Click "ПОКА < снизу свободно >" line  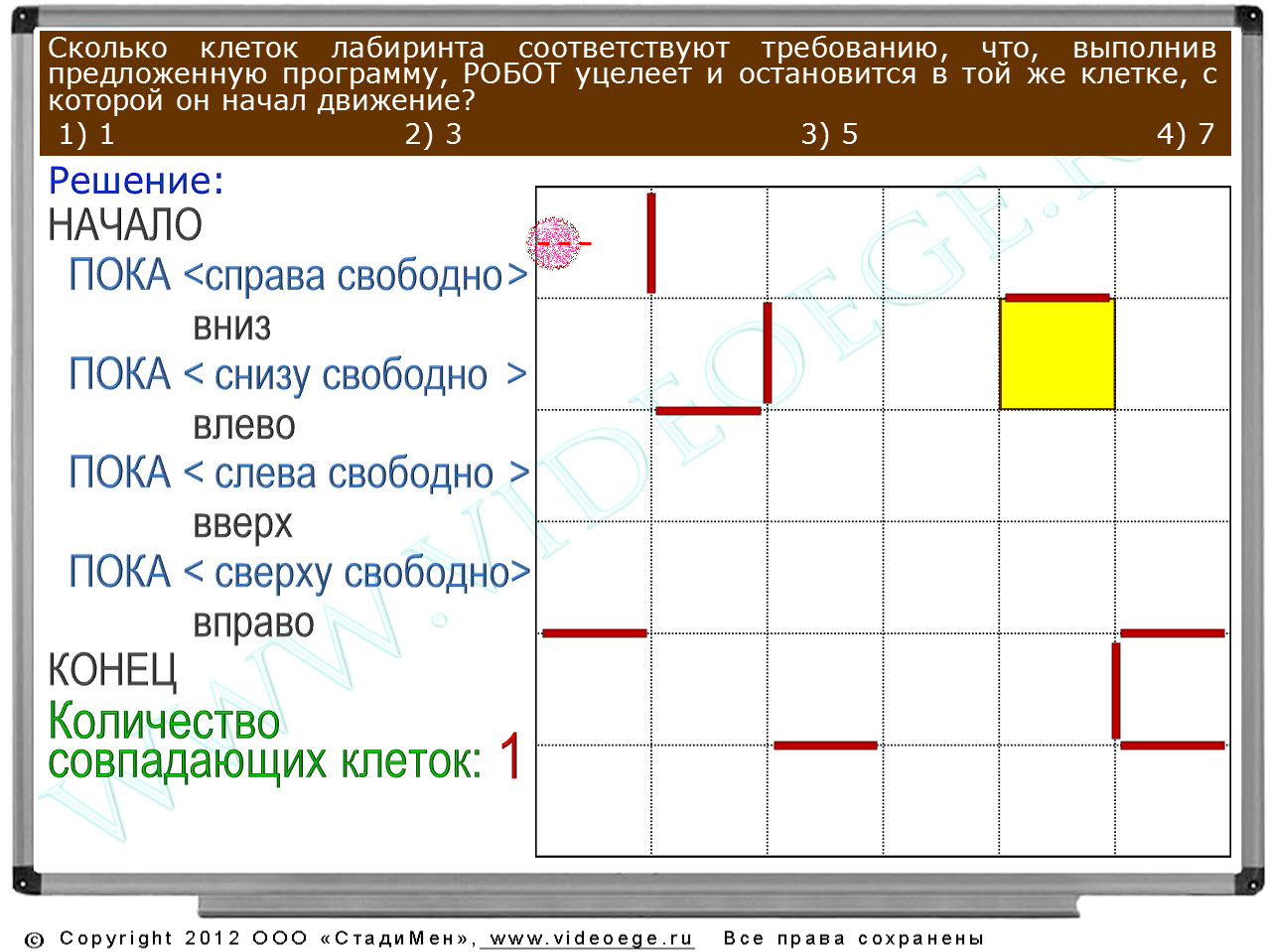[298, 374]
